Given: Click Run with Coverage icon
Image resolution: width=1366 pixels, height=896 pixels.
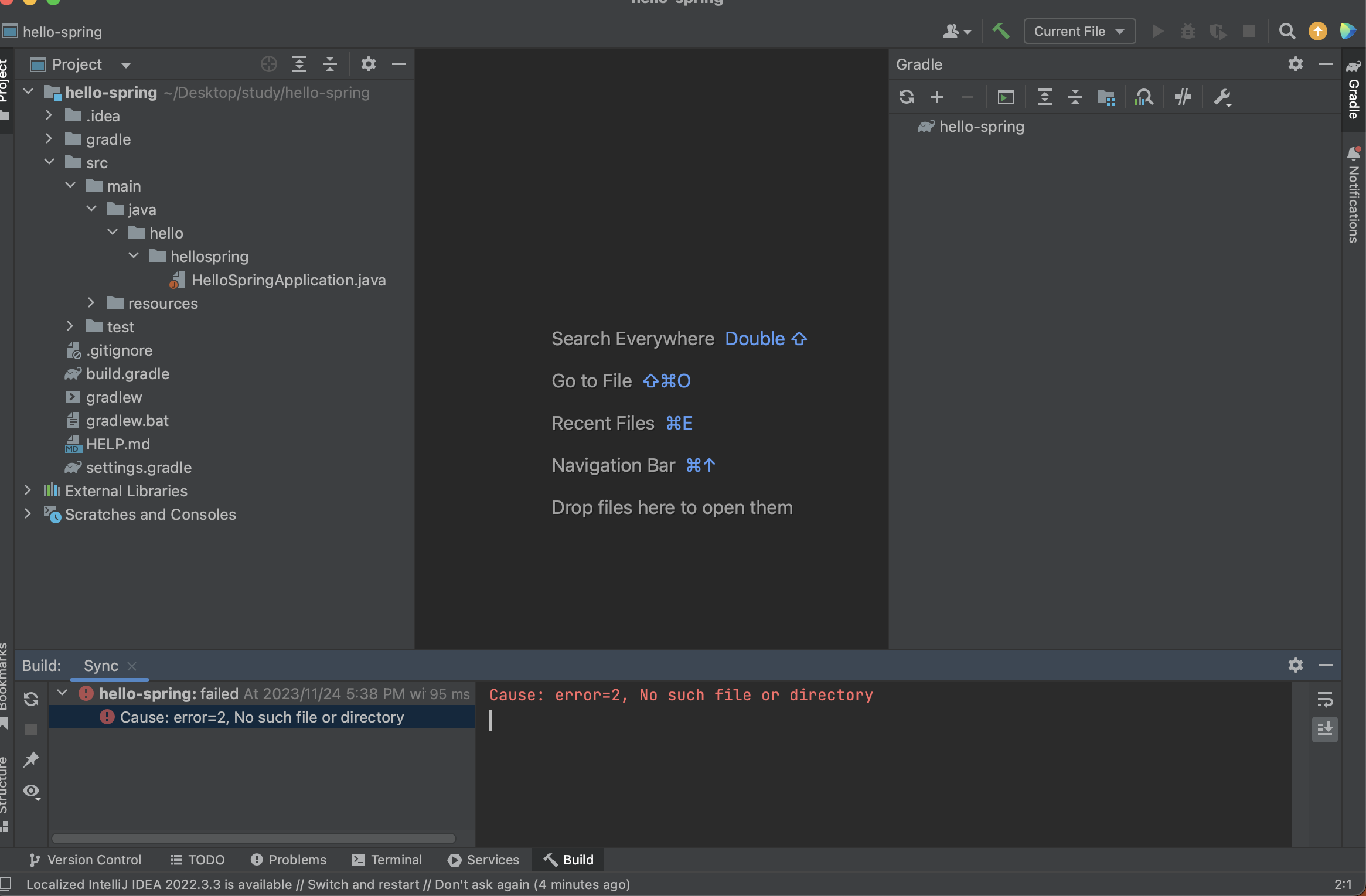Looking at the screenshot, I should [1218, 31].
